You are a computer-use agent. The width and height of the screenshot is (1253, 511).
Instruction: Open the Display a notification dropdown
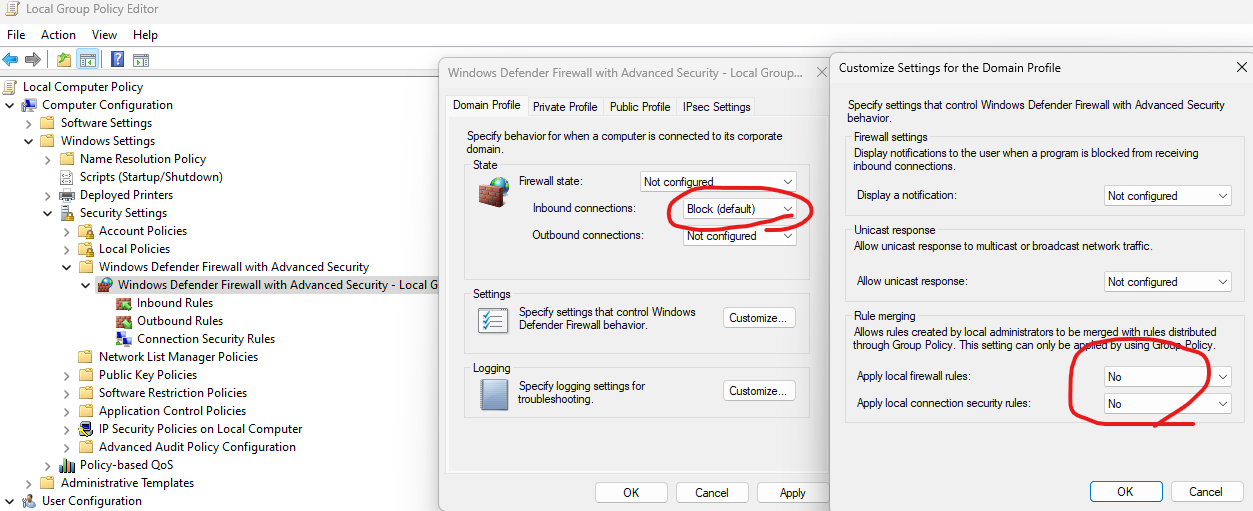coord(1167,196)
